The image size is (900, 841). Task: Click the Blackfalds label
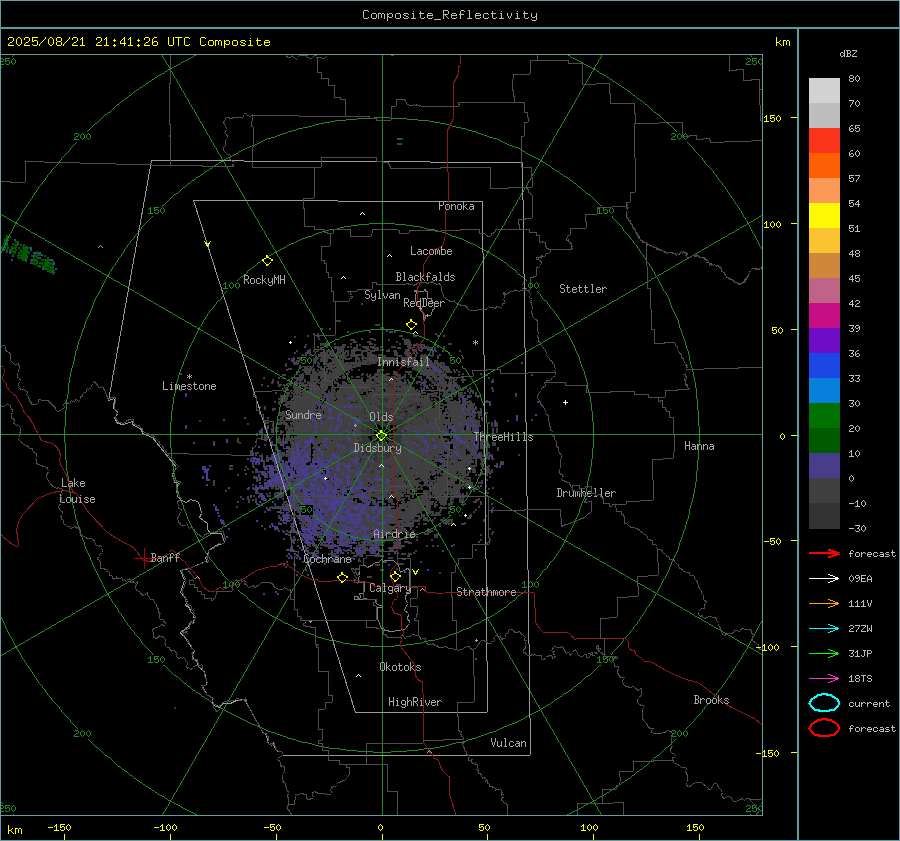pos(425,277)
